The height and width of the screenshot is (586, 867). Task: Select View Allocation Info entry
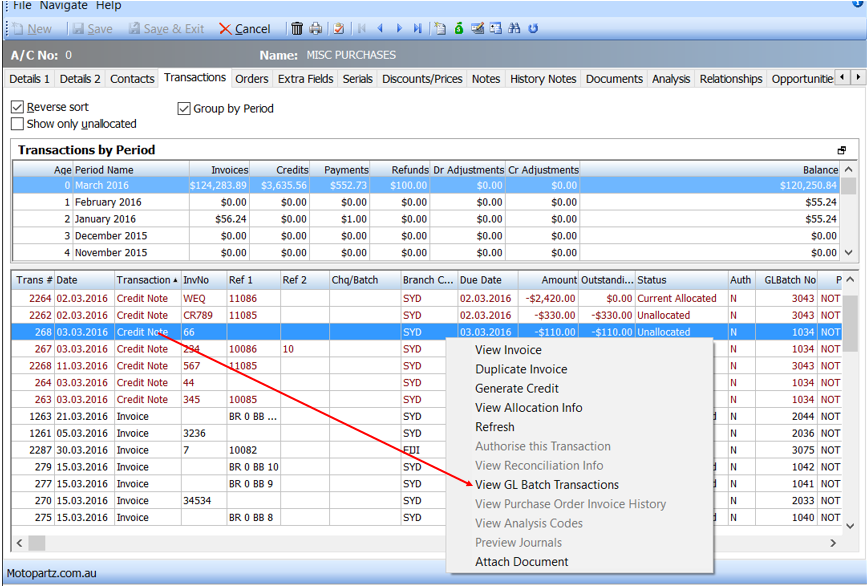529,408
